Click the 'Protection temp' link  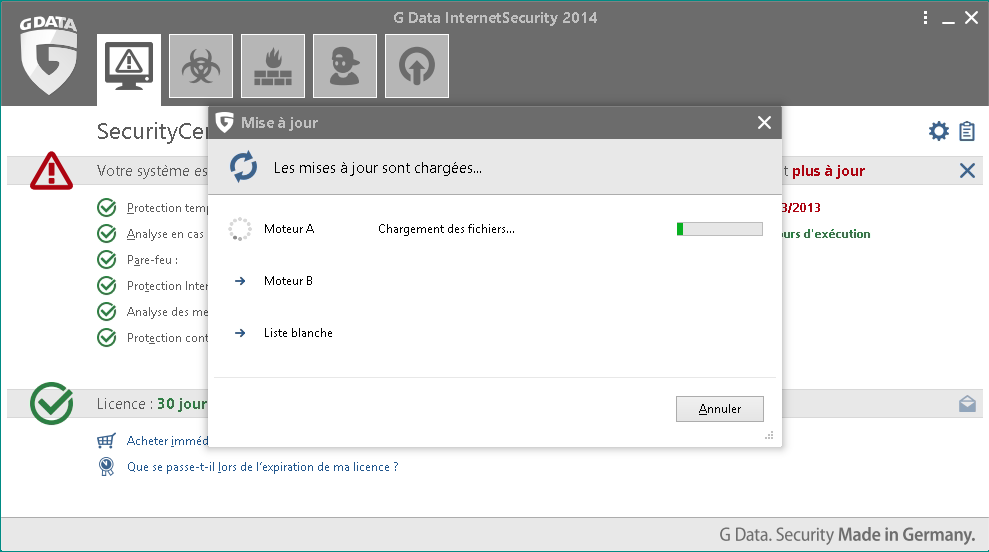point(167,208)
